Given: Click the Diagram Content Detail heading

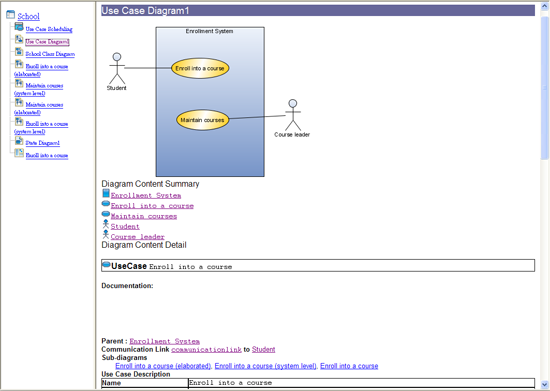Looking at the screenshot, I should pyautogui.click(x=144, y=245).
